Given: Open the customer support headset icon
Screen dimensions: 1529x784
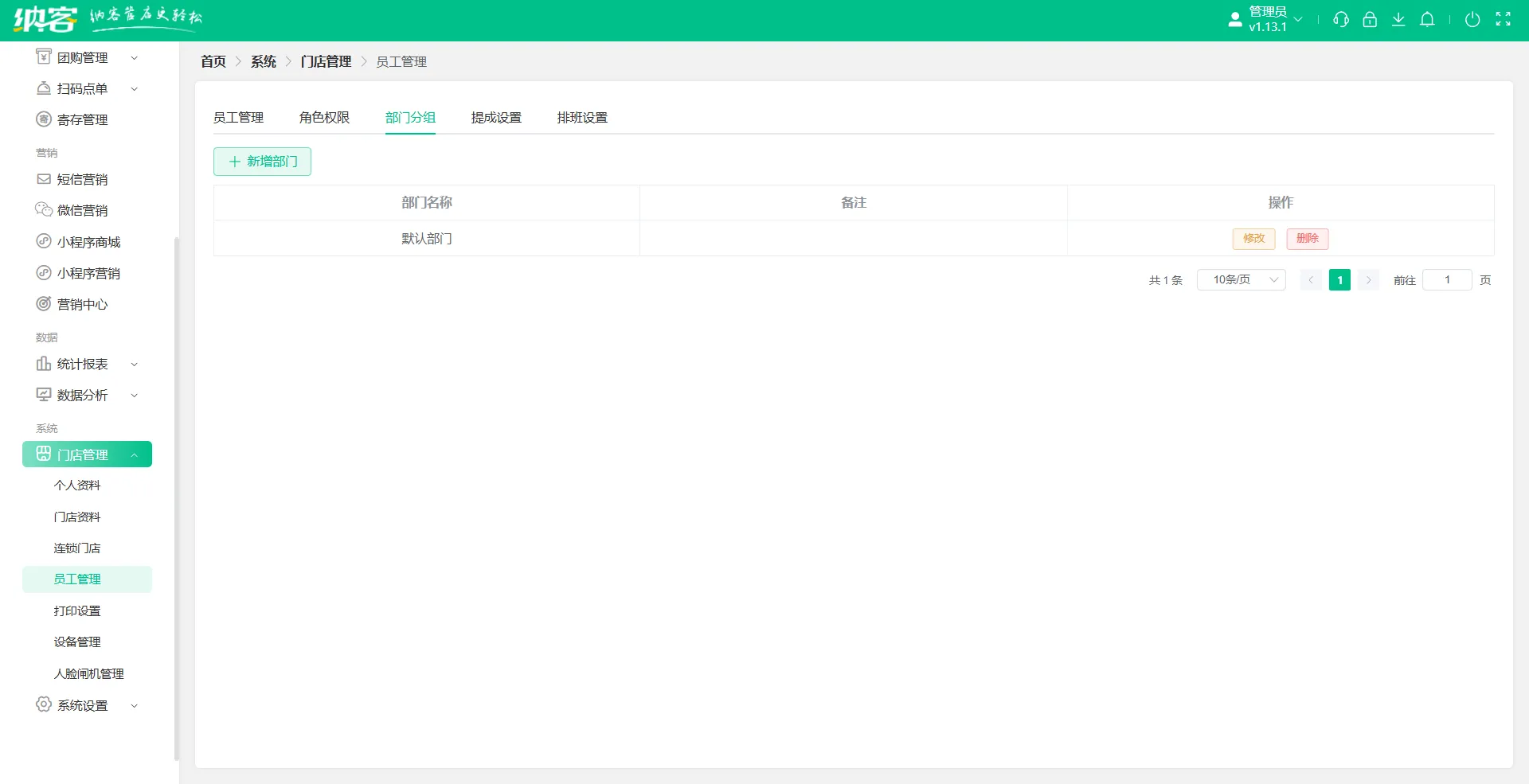Looking at the screenshot, I should point(1341,20).
